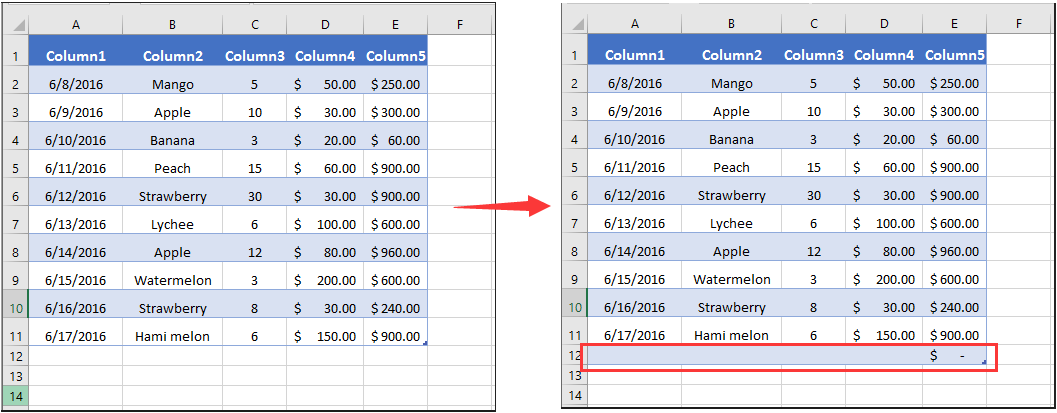Select Mango cell in left sheet
Image resolution: width=1057 pixels, height=413 pixels.
tap(173, 84)
